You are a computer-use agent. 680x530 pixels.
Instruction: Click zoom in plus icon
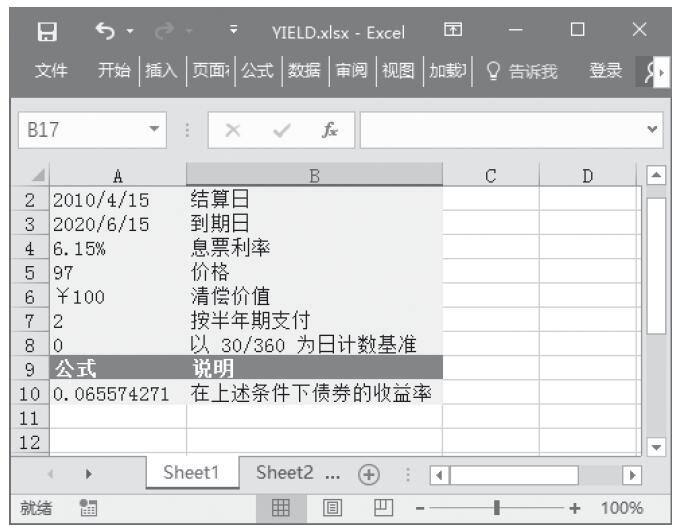click(x=575, y=508)
